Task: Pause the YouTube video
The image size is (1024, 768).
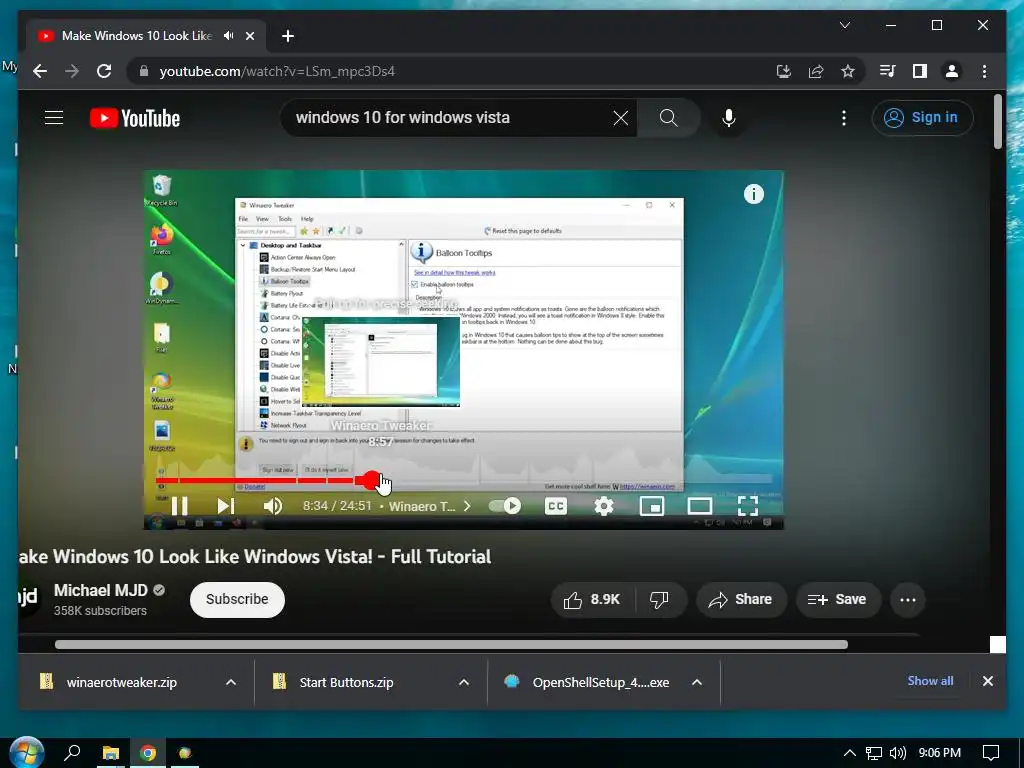Action: tap(180, 506)
